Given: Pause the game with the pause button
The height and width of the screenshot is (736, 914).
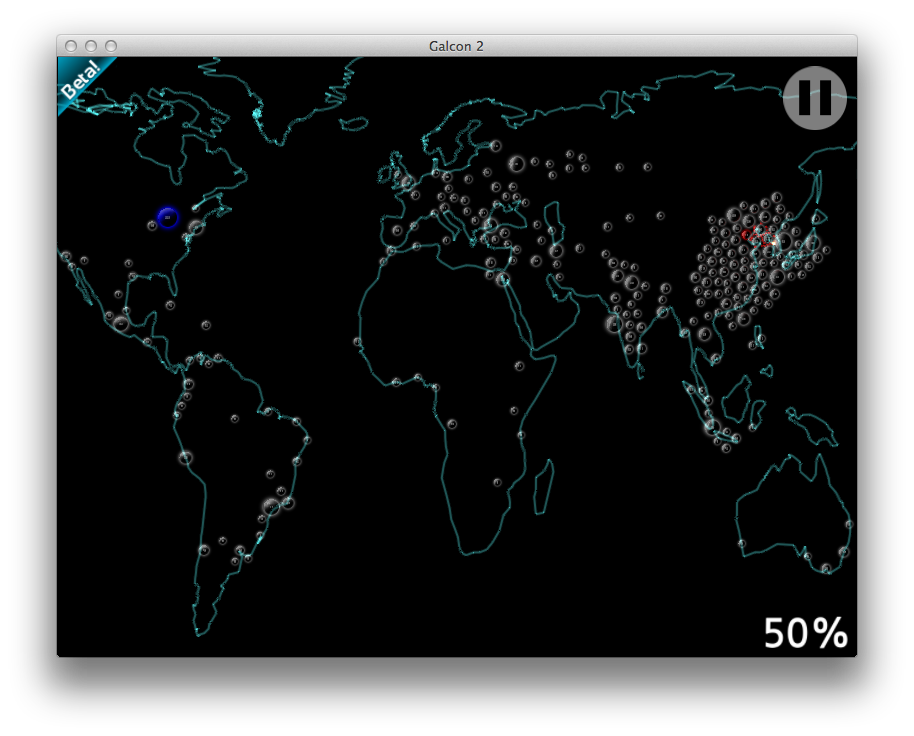Looking at the screenshot, I should click(x=814, y=97).
